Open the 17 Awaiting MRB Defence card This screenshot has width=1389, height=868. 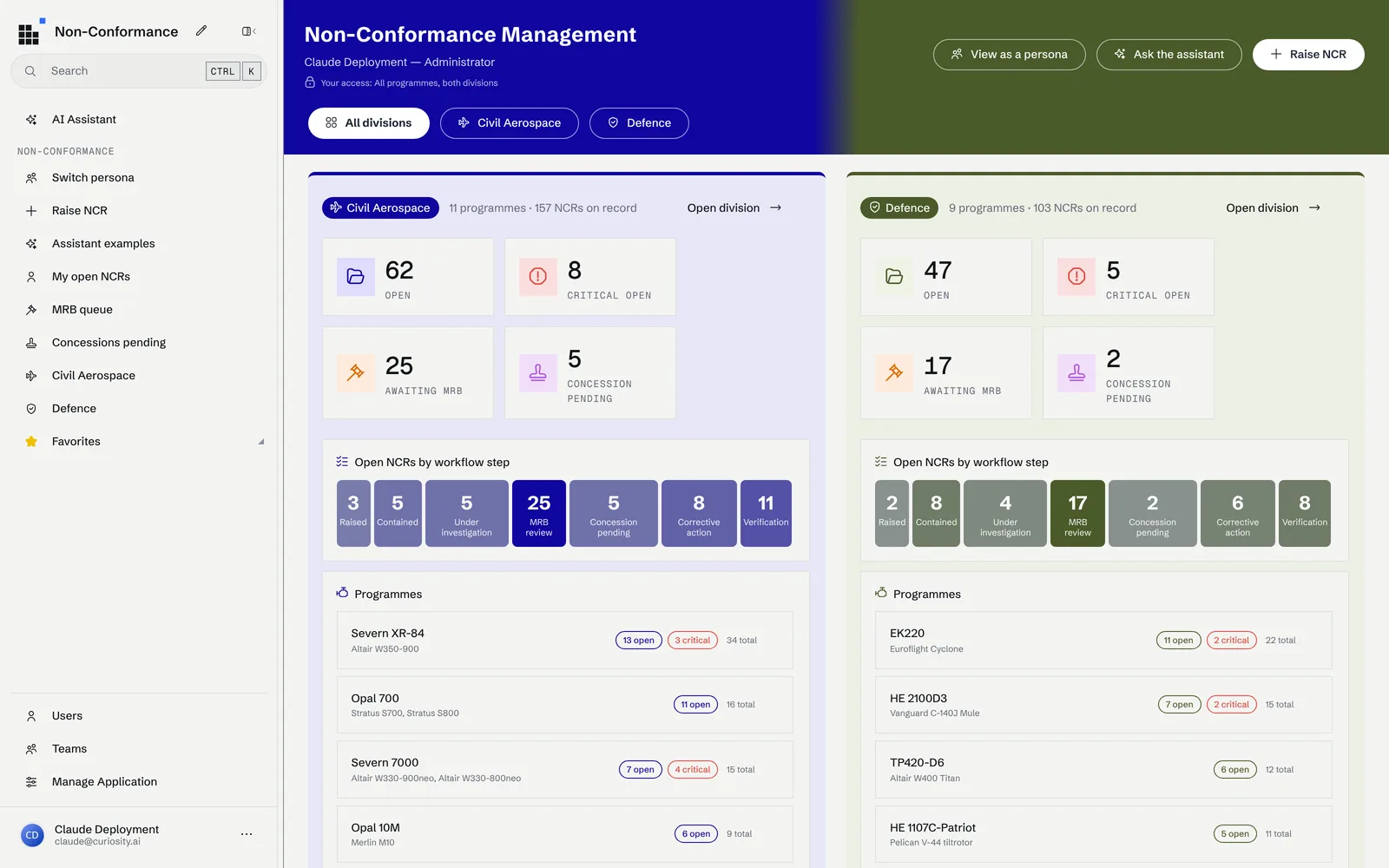point(946,372)
